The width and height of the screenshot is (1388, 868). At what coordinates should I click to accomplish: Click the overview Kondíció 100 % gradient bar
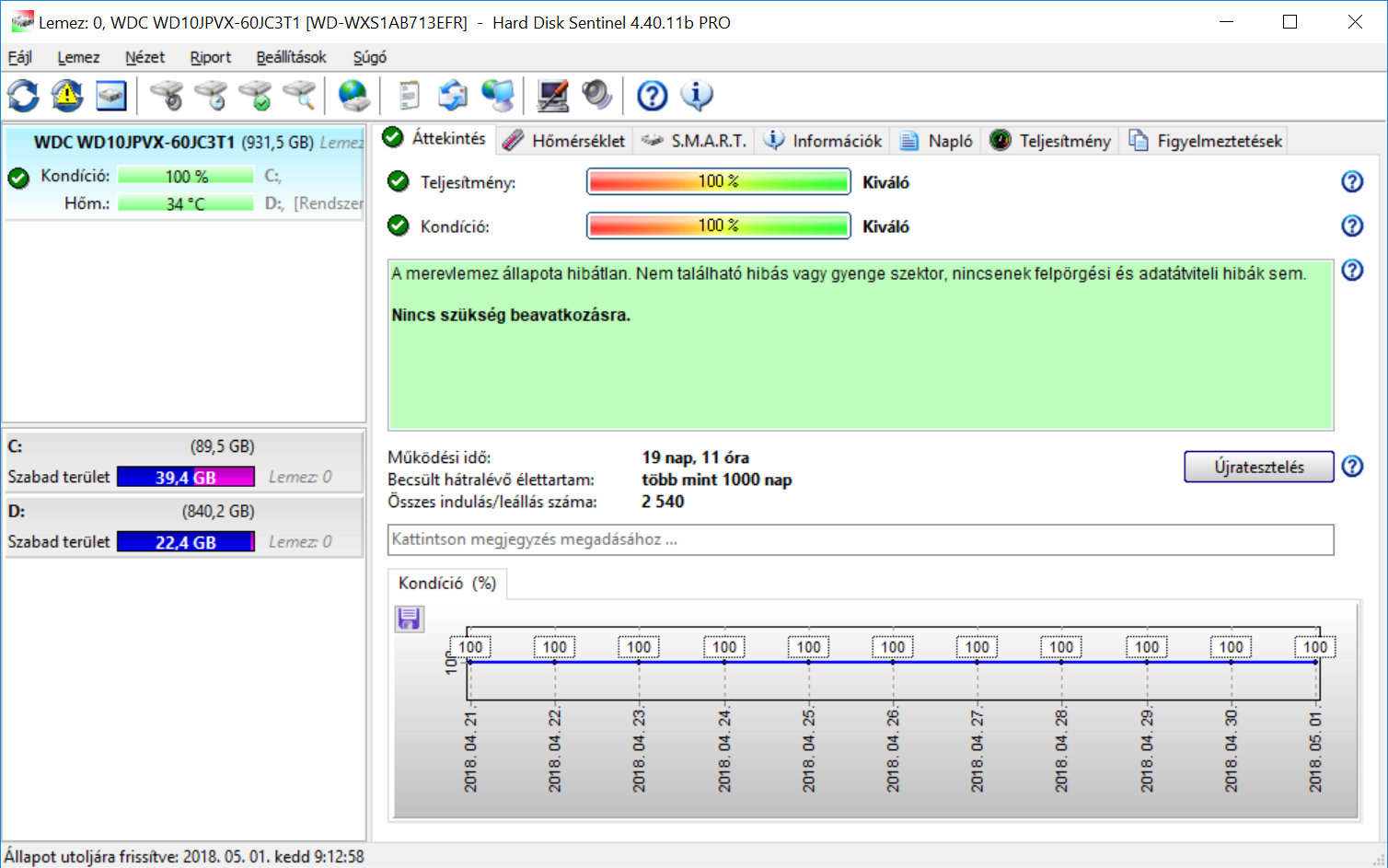pos(718,226)
